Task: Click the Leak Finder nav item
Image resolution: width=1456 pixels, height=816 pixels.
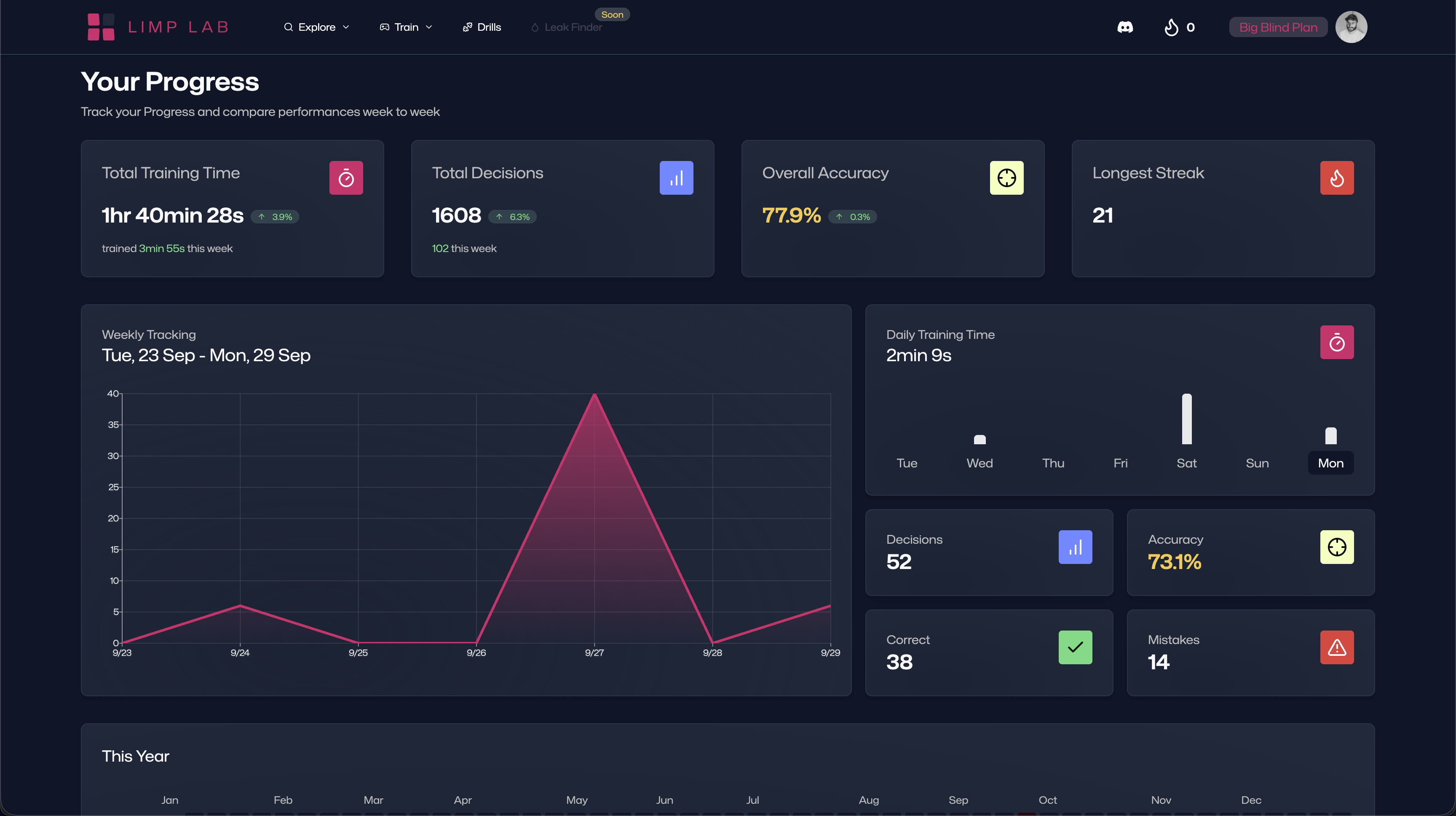Action: 567,27
